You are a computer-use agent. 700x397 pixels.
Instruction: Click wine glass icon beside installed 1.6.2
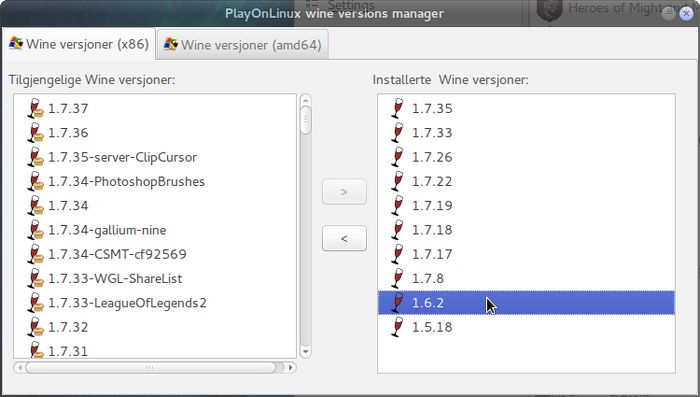(397, 303)
